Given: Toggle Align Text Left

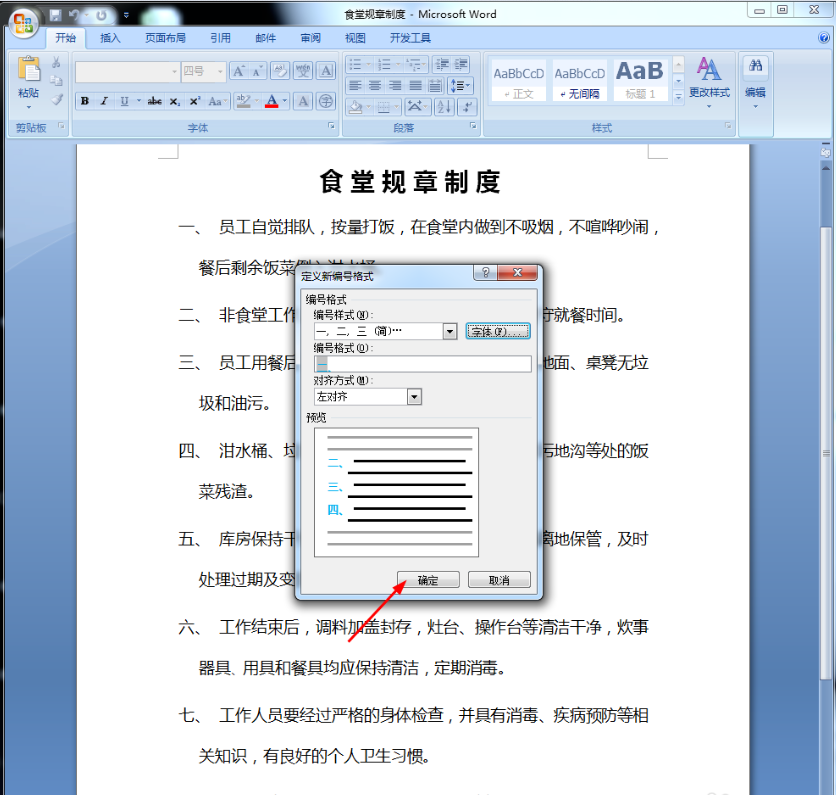Looking at the screenshot, I should [355, 85].
